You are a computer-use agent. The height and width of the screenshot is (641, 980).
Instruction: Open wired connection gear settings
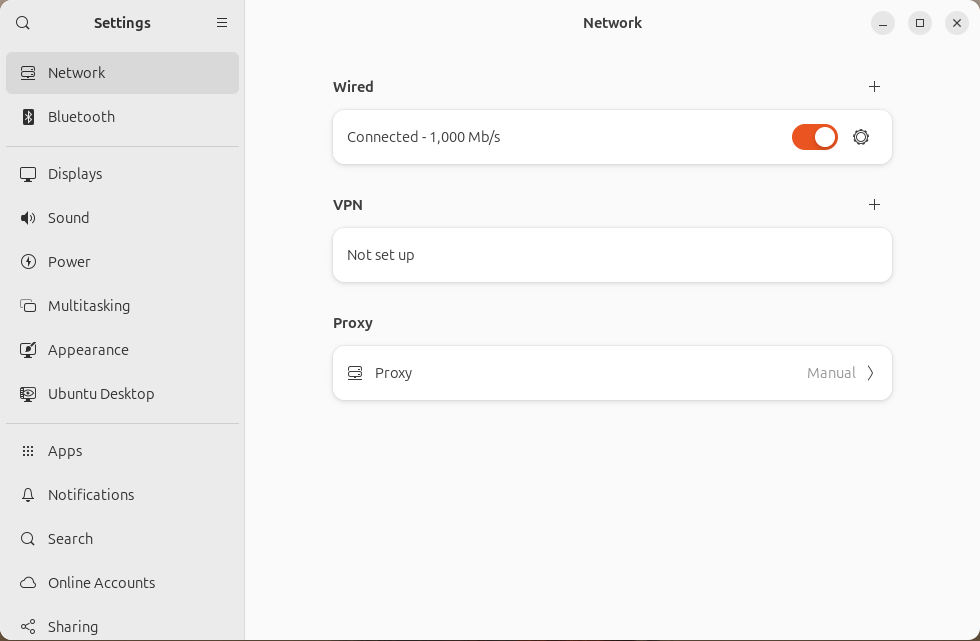[861, 137]
